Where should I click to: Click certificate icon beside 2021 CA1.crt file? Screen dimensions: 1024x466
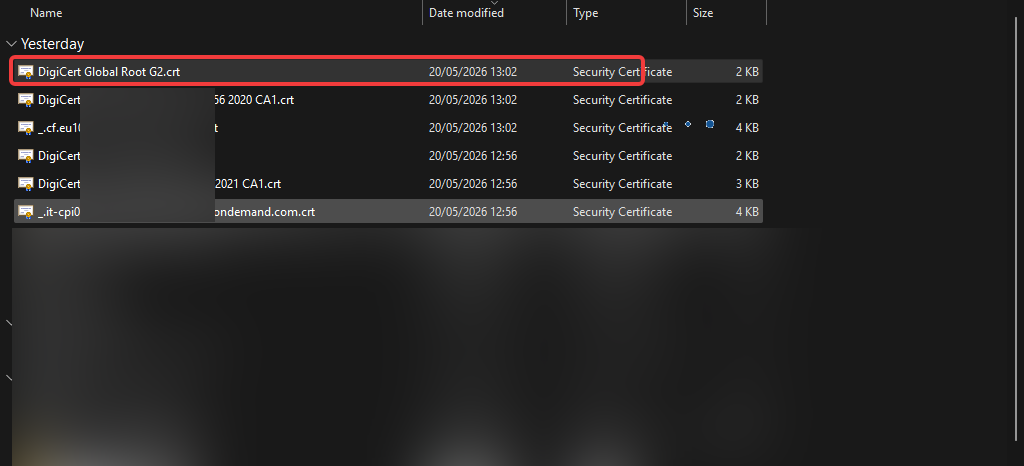pos(25,184)
